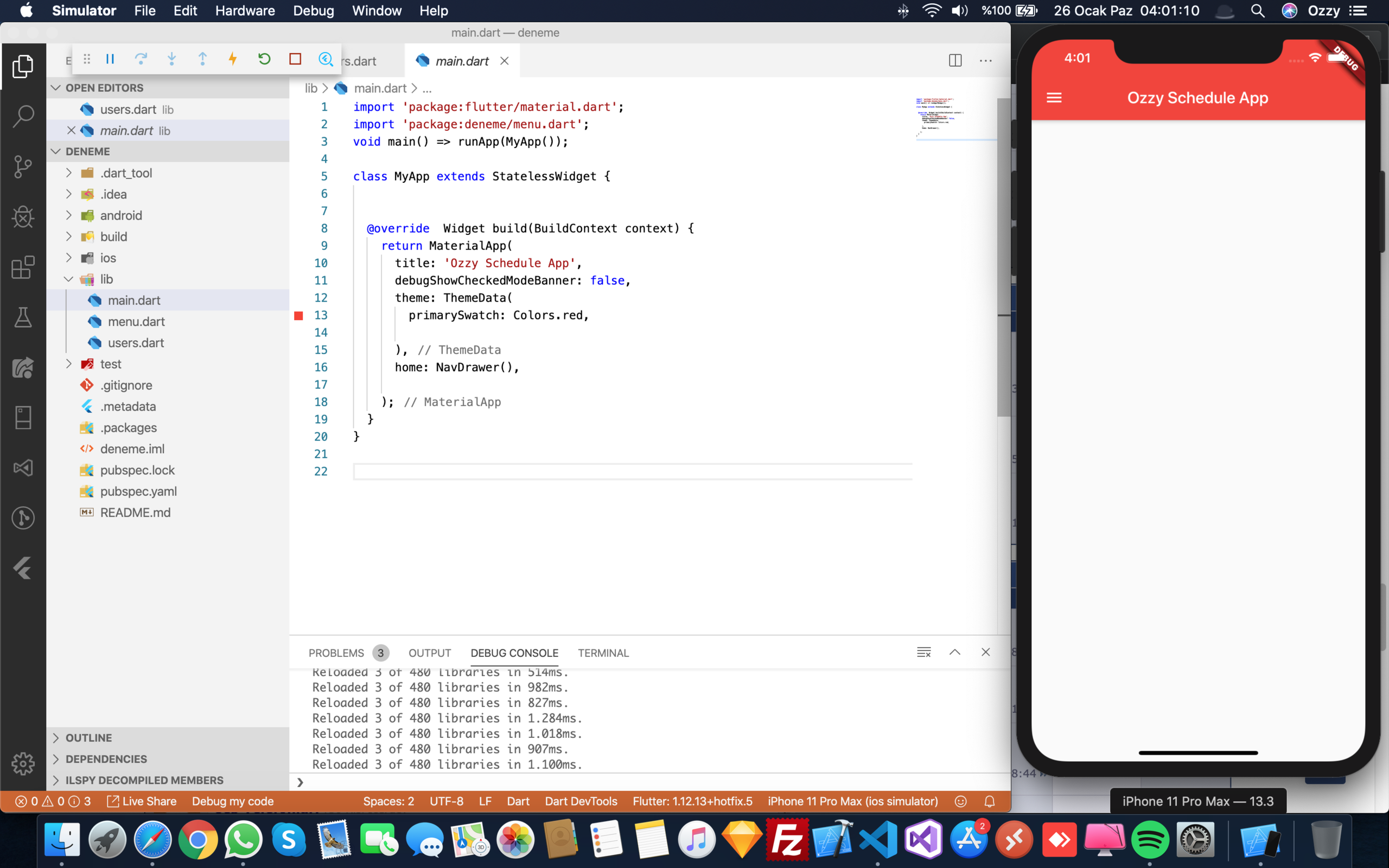Screen dimensions: 1389x868
Task: Open FileZilla from the Dock
Action: (x=786, y=839)
